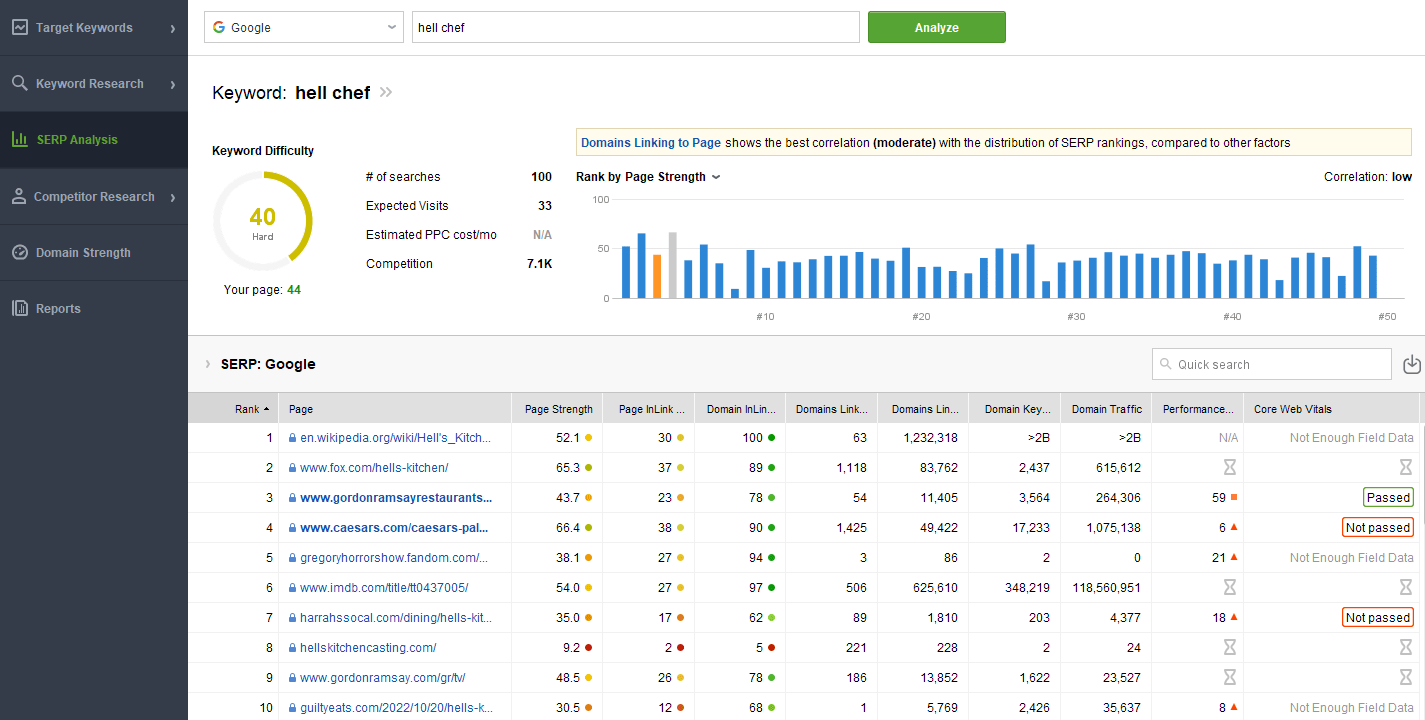Screen dimensions: 1425x720
Task: Click the keyword input field containing 'hell chef'
Action: pyautogui.click(x=636, y=28)
